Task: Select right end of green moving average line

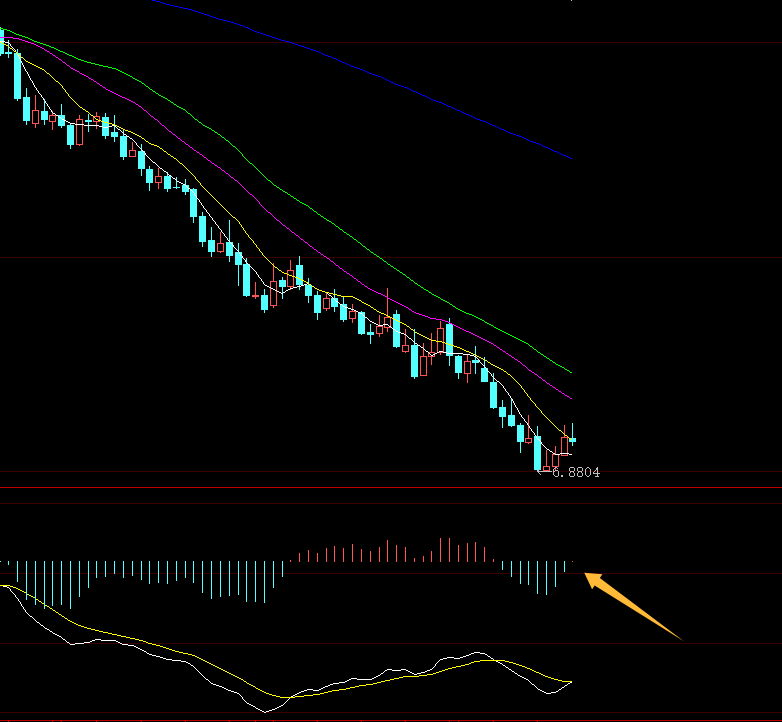Action: click(570, 372)
